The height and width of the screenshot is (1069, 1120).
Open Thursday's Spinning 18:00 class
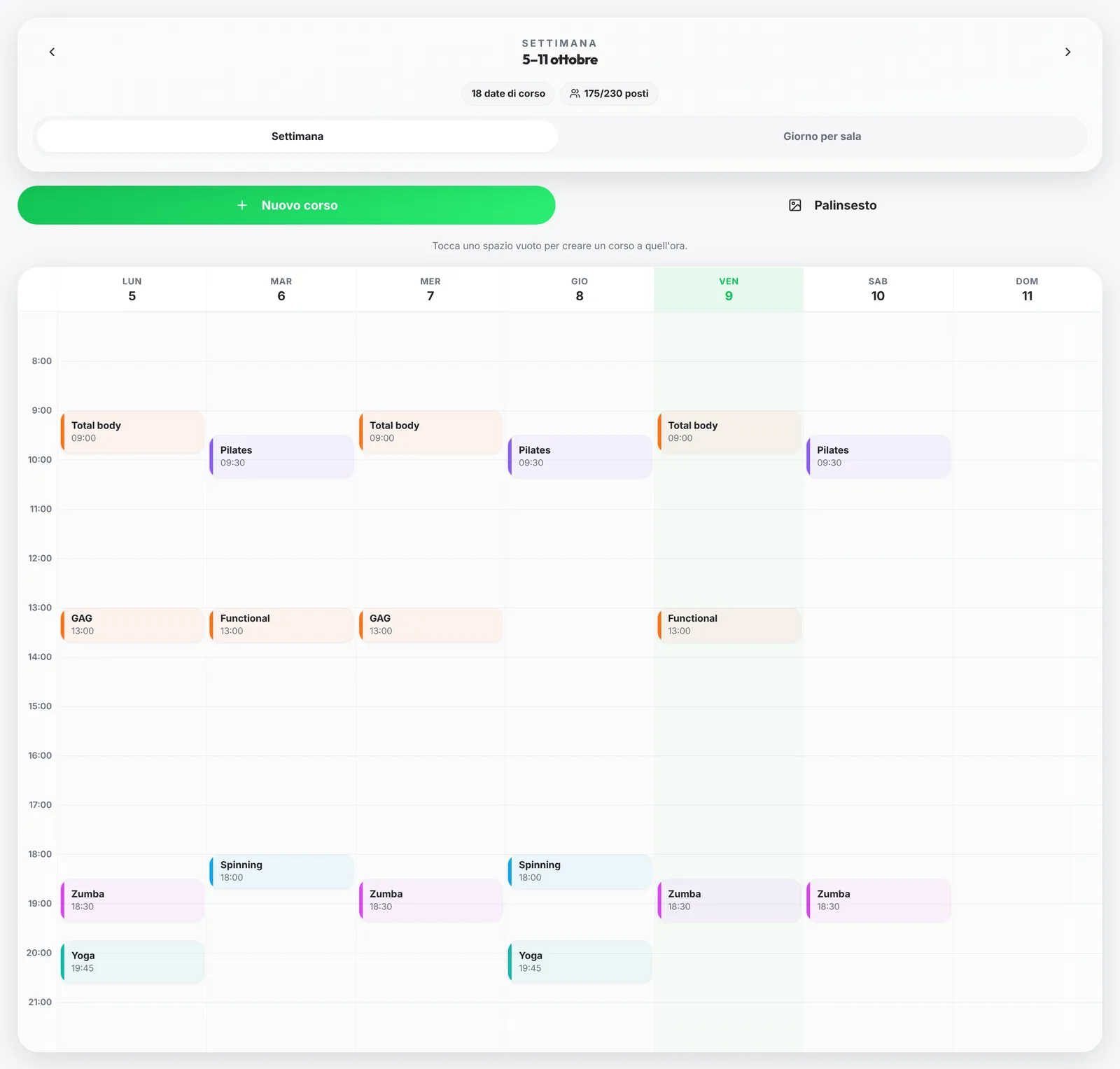pyautogui.click(x=580, y=872)
